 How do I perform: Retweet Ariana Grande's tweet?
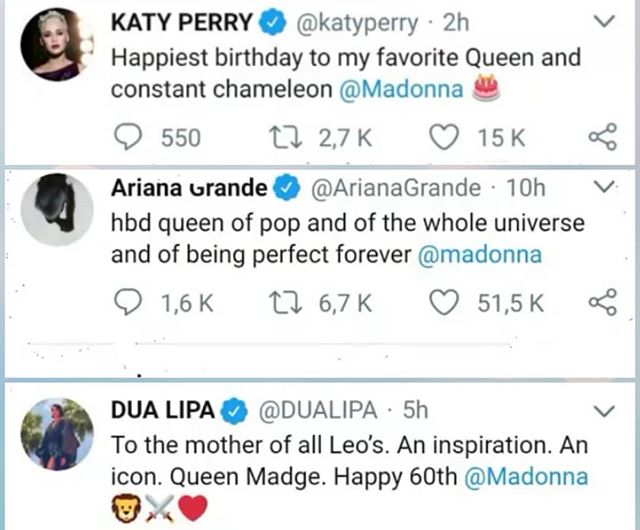tap(285, 303)
